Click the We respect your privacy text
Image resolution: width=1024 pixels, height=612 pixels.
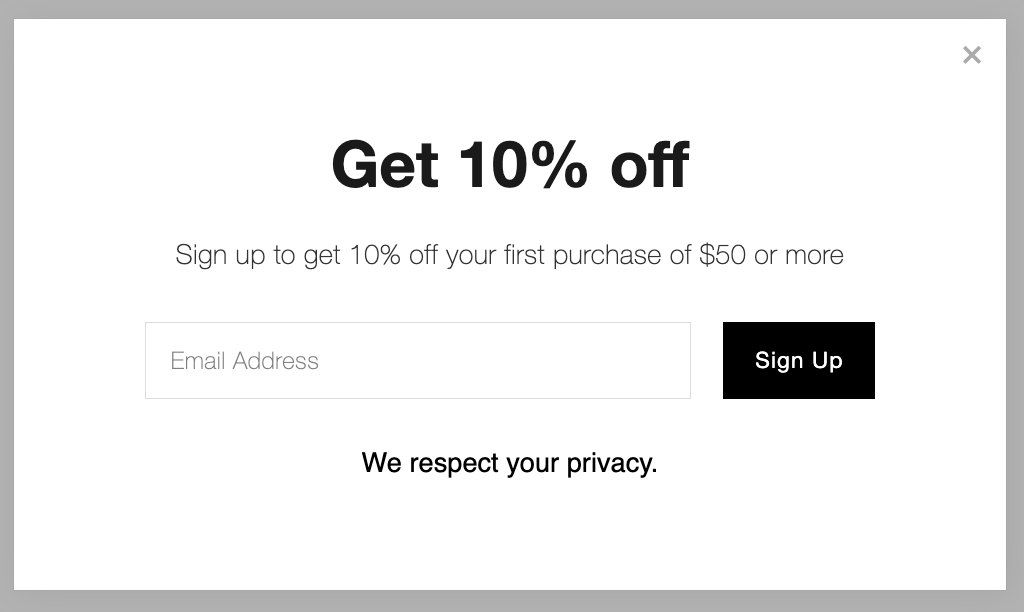509,463
